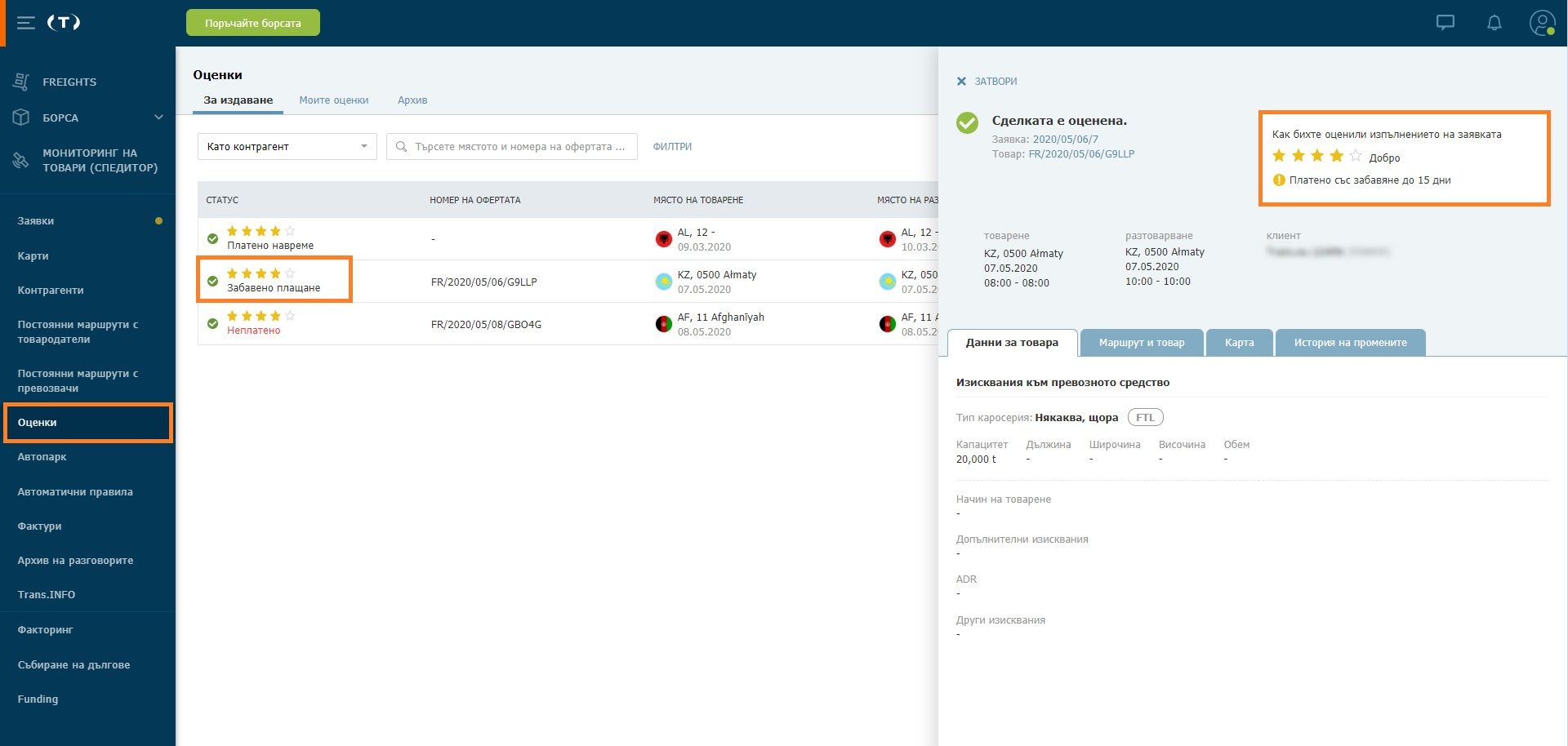1568x746 pixels.
Task: Focus the offer number search field
Action: click(512, 147)
